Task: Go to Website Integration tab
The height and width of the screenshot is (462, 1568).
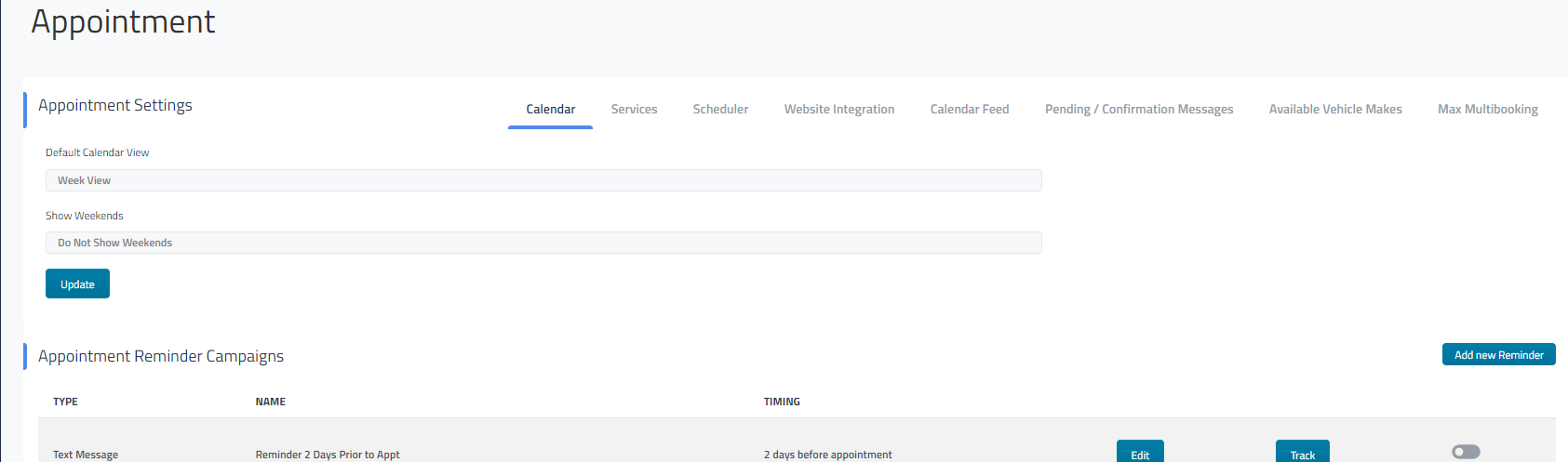Action: [x=839, y=110]
